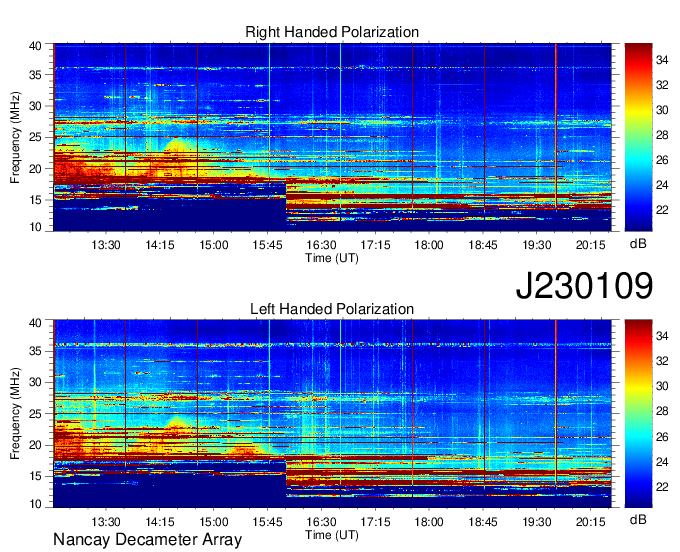Click the 35 MHz tick label on the top plot
The image size is (680, 552).
pos(36,75)
